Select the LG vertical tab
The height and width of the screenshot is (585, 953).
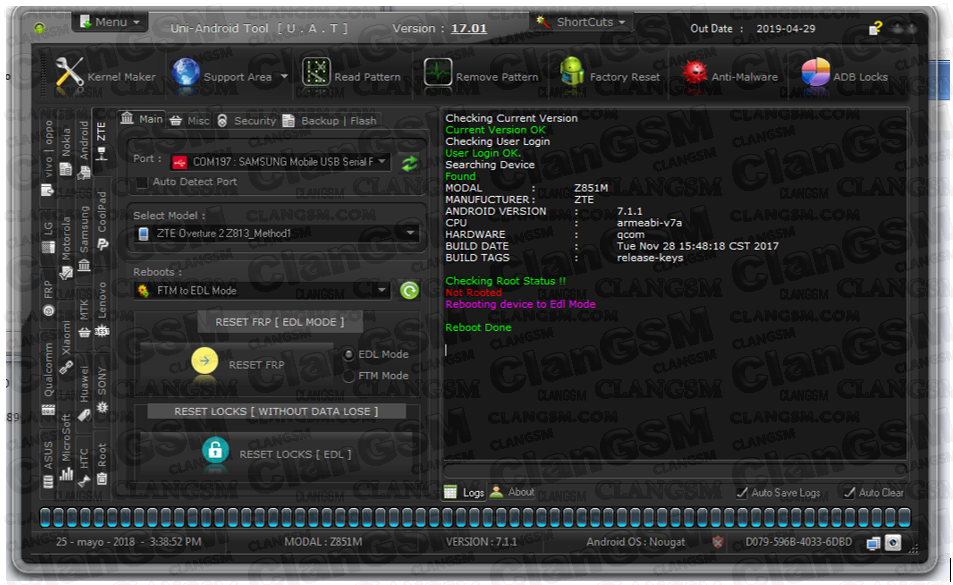[48, 238]
